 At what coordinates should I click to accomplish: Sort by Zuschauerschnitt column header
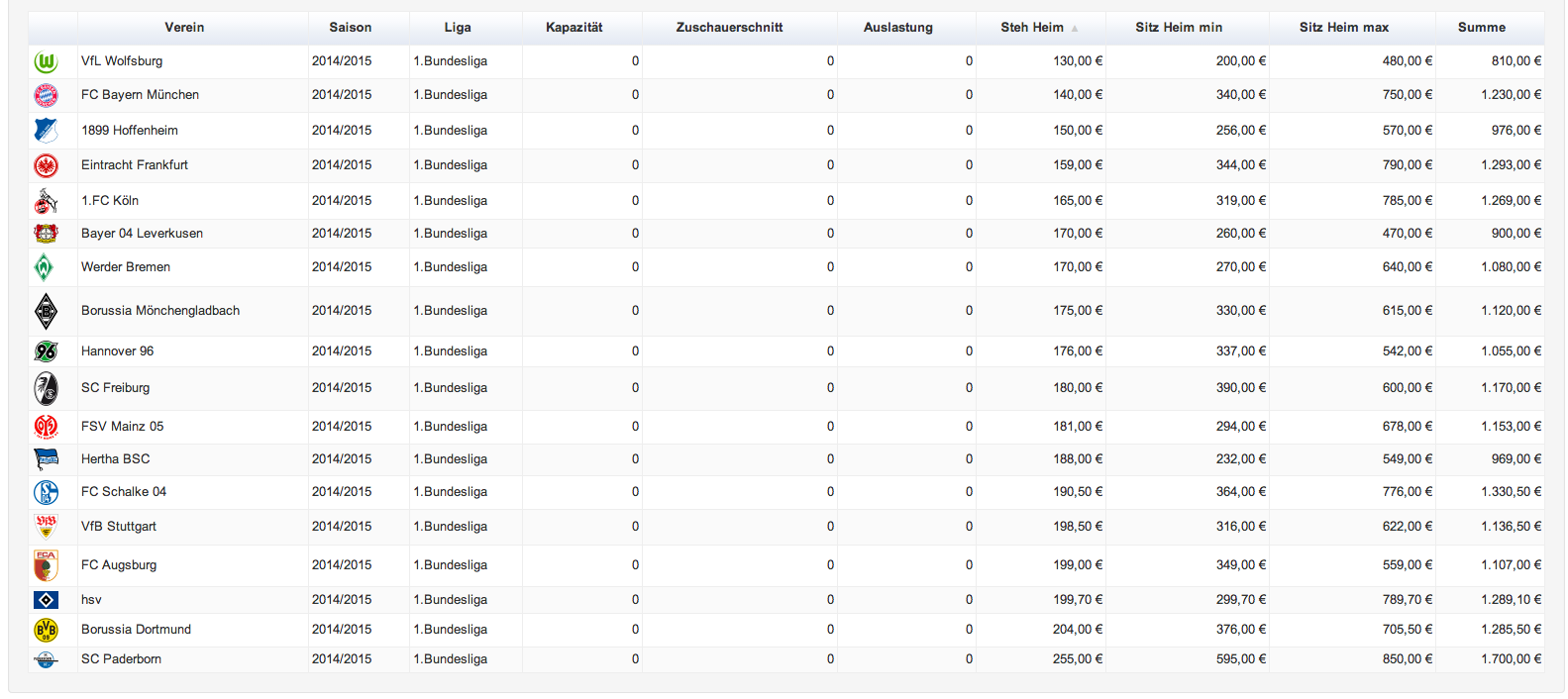click(x=729, y=28)
